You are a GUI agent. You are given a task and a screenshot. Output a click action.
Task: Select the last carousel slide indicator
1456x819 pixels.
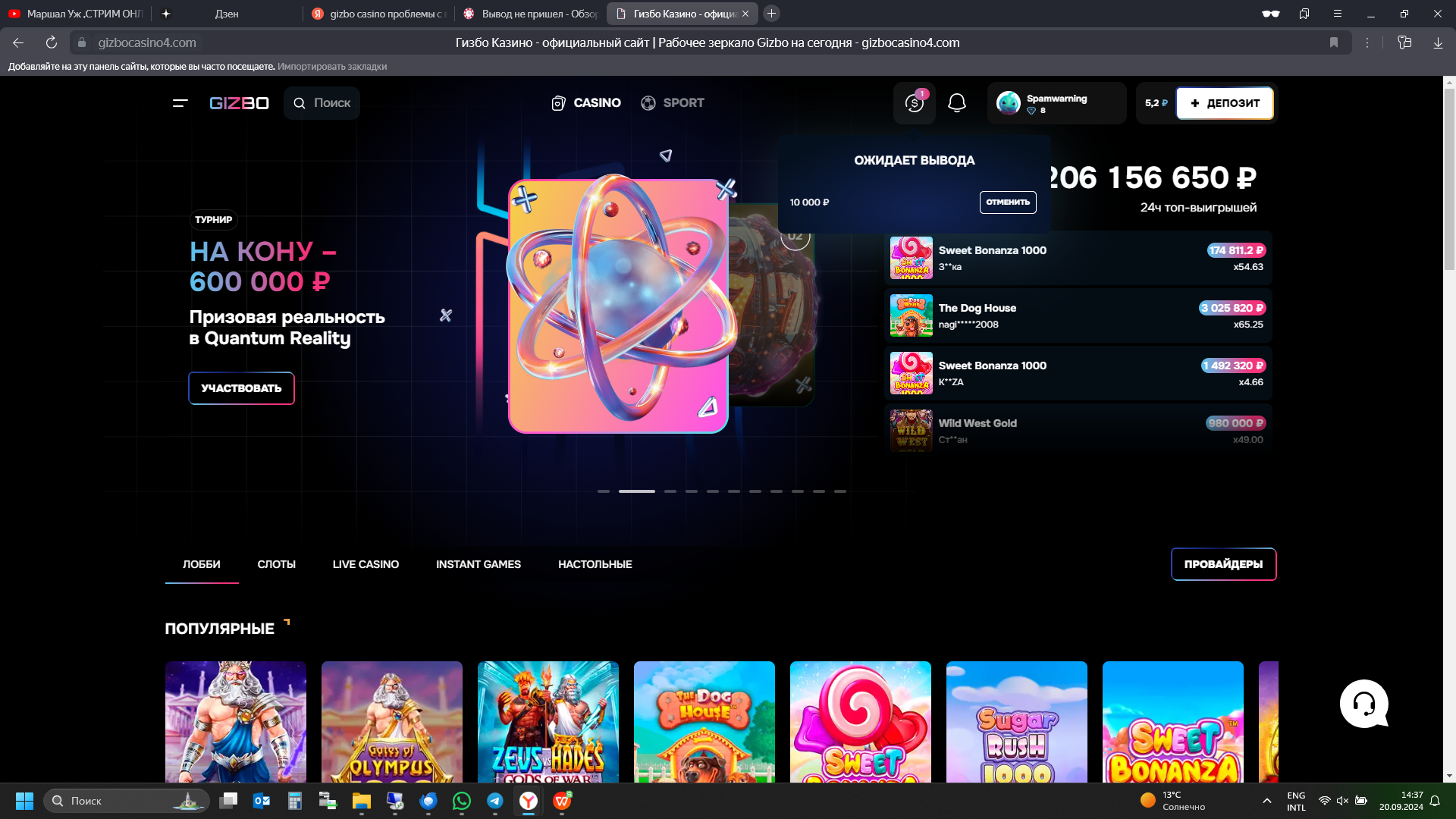(840, 491)
